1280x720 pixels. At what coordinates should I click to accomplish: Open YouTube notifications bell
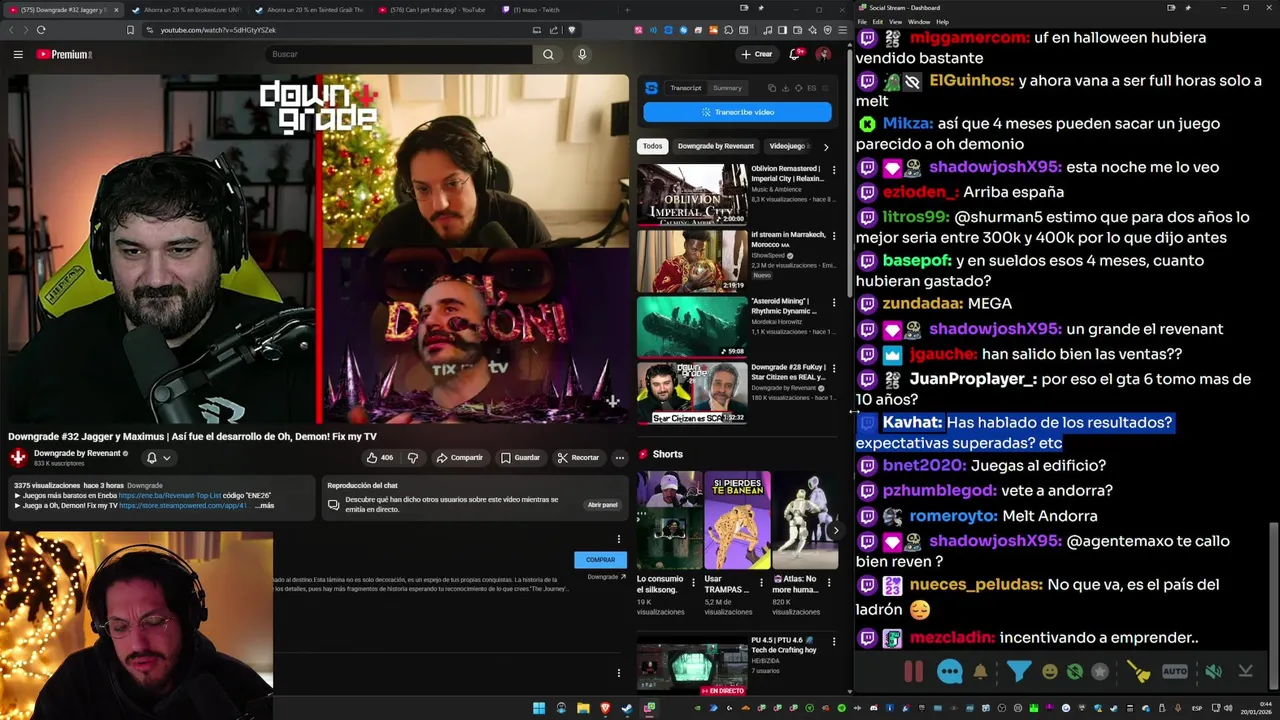click(x=795, y=54)
